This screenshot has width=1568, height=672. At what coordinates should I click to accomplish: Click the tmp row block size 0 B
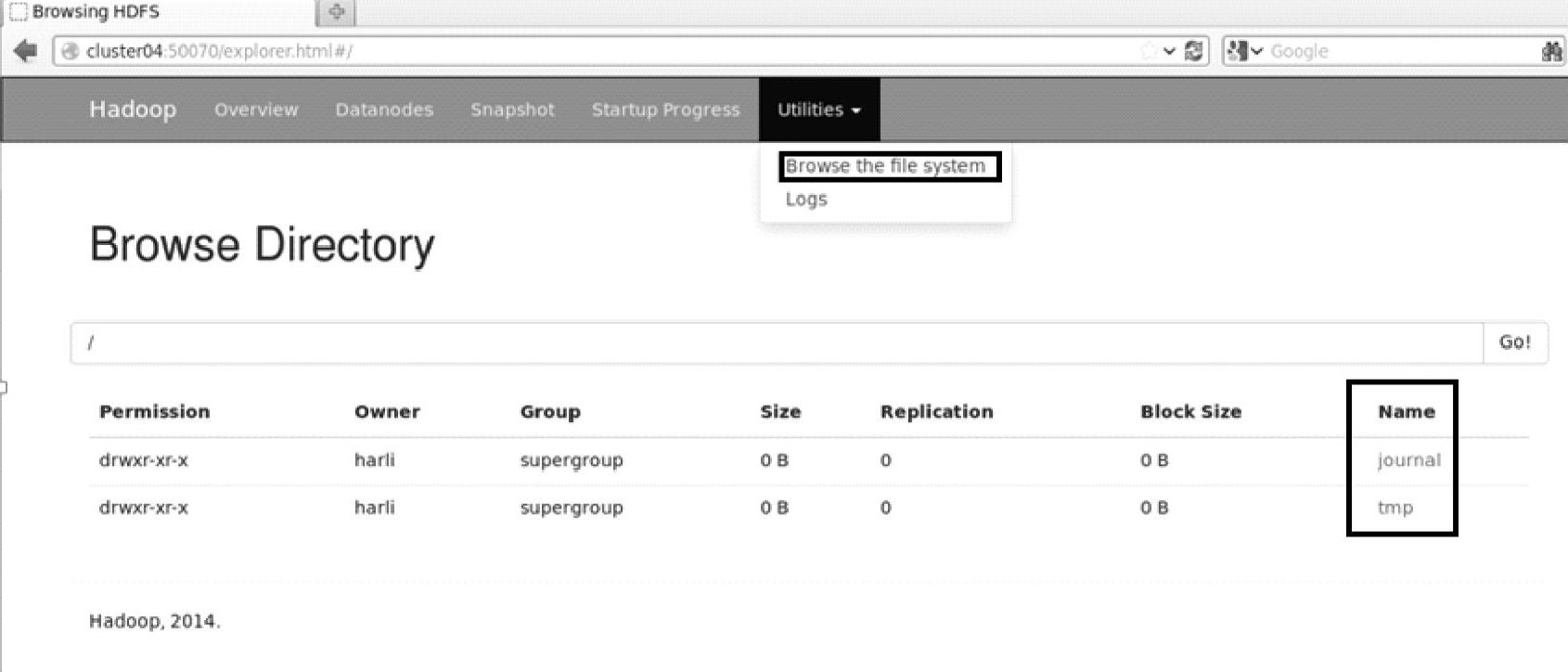(x=1155, y=508)
